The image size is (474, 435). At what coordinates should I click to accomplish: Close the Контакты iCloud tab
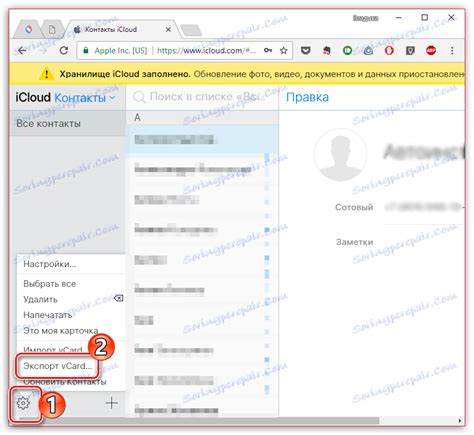pos(168,30)
